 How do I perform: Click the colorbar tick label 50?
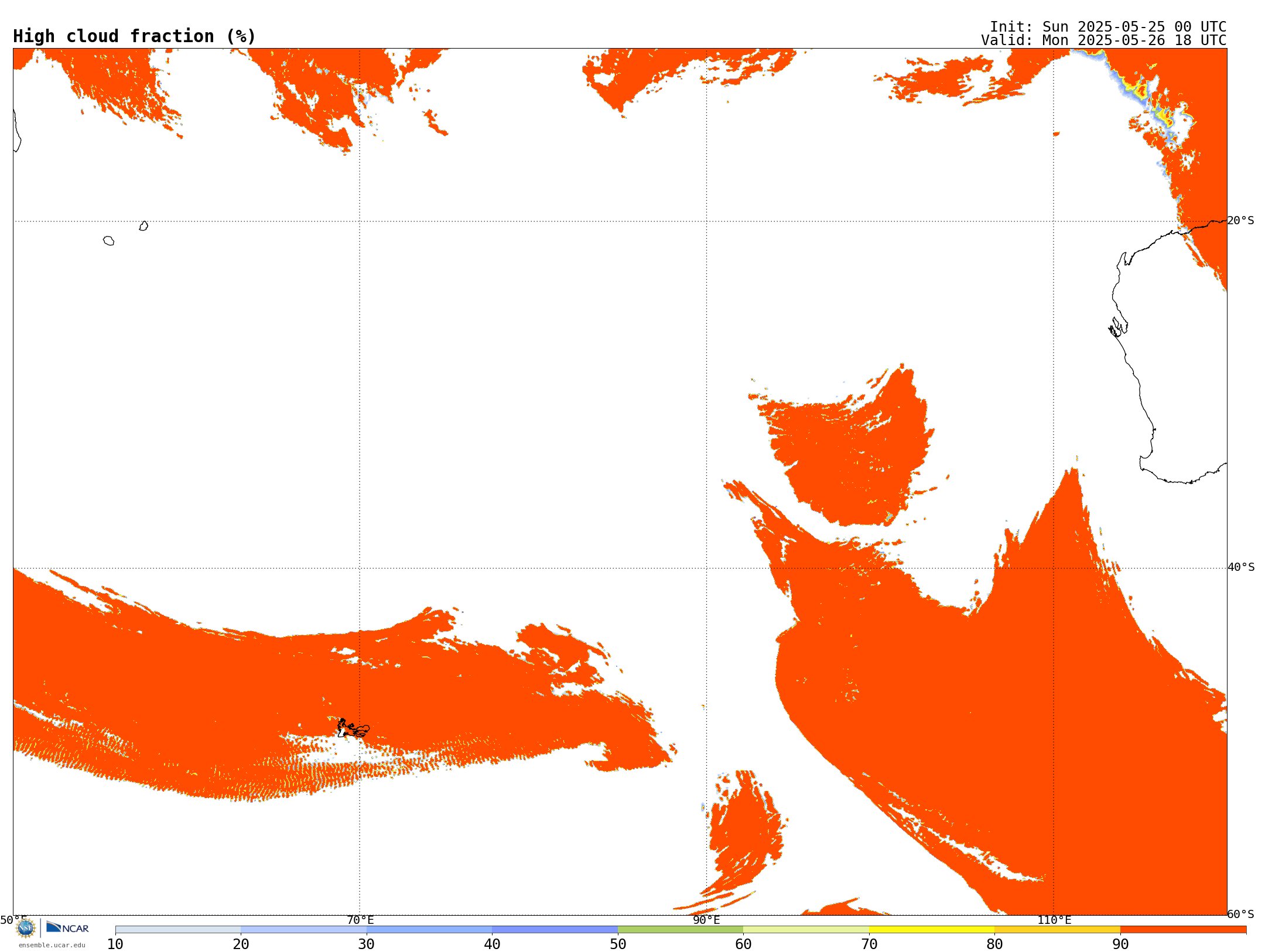[618, 944]
